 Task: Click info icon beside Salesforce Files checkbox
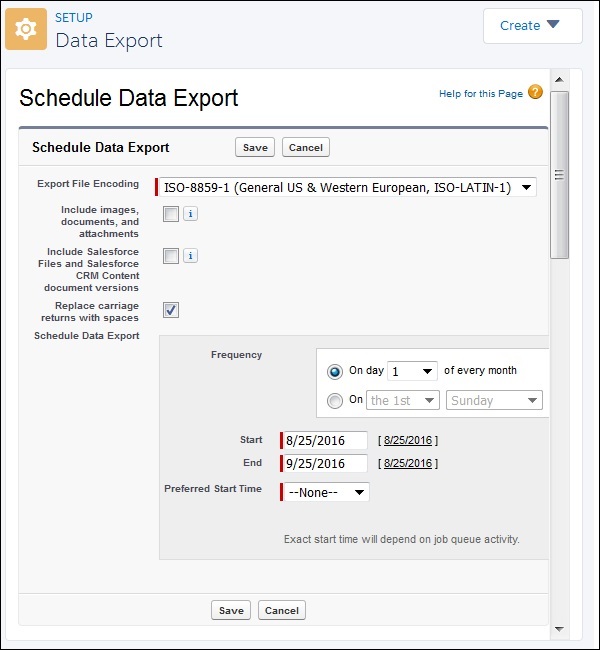(190, 256)
